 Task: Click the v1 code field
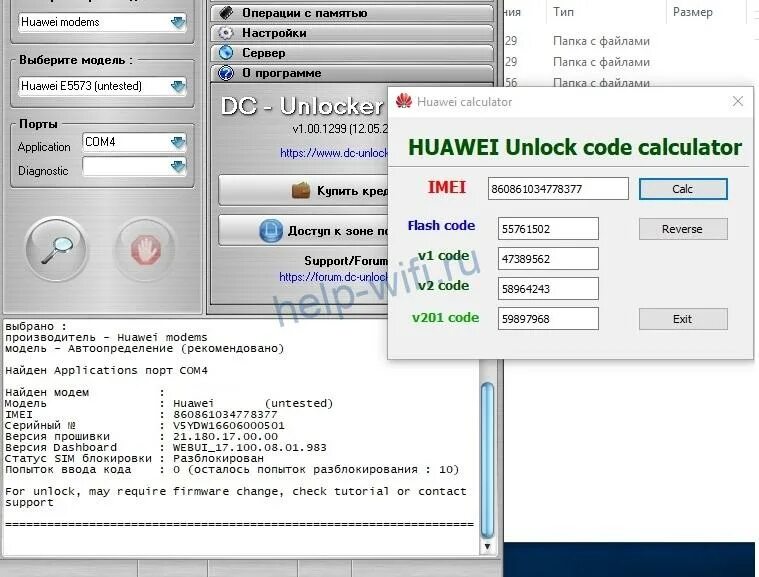click(x=548, y=258)
